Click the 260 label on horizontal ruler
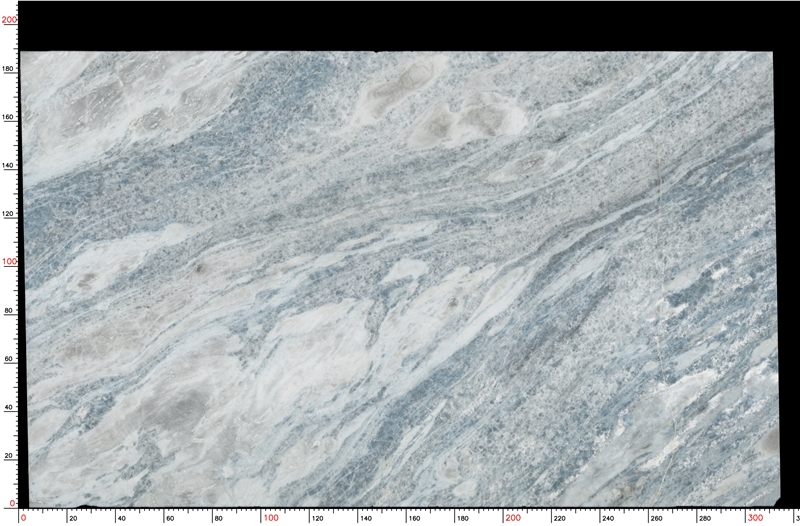 point(656,518)
